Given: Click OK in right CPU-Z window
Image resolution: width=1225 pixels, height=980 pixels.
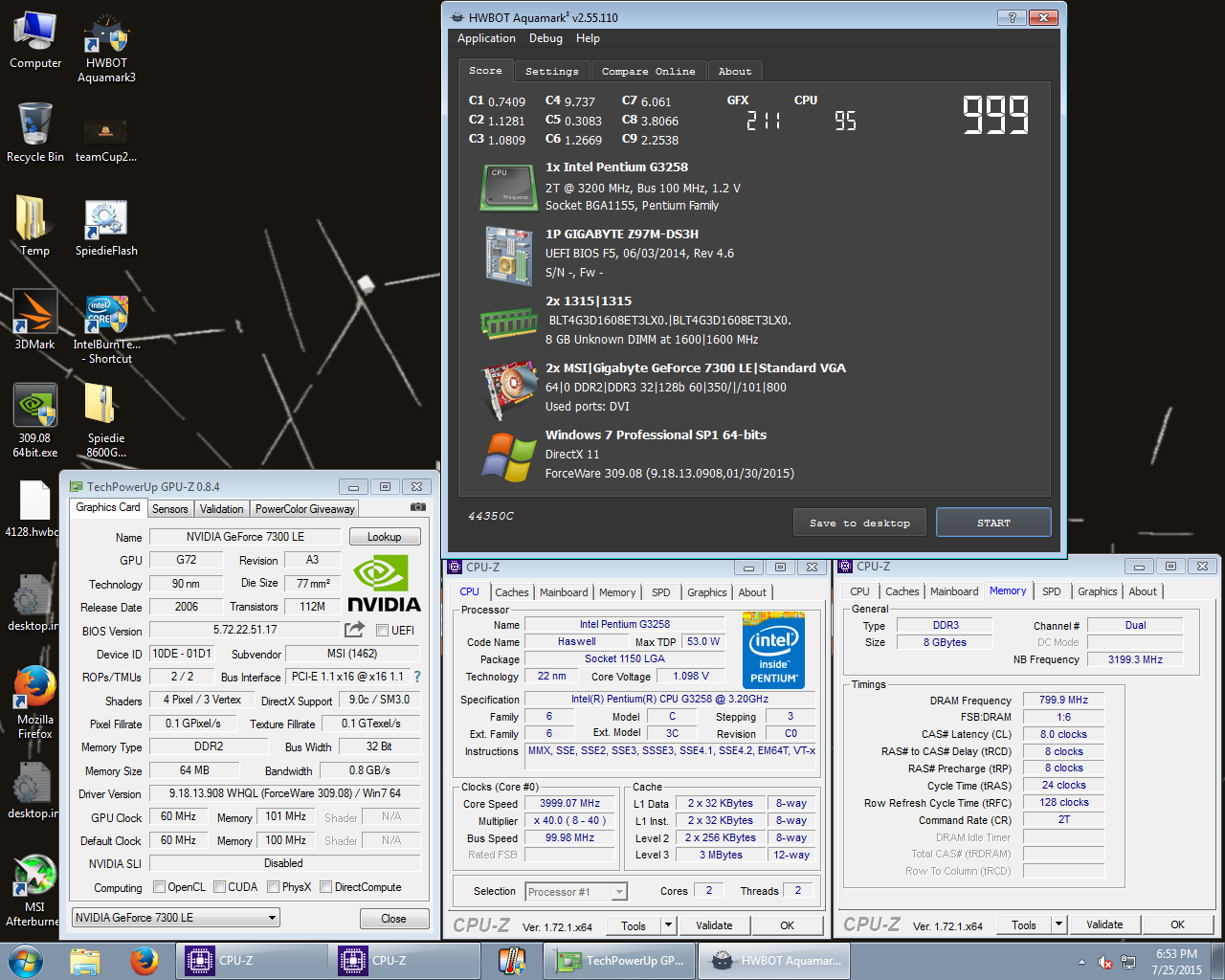Looking at the screenshot, I should pyautogui.click(x=1177, y=924).
